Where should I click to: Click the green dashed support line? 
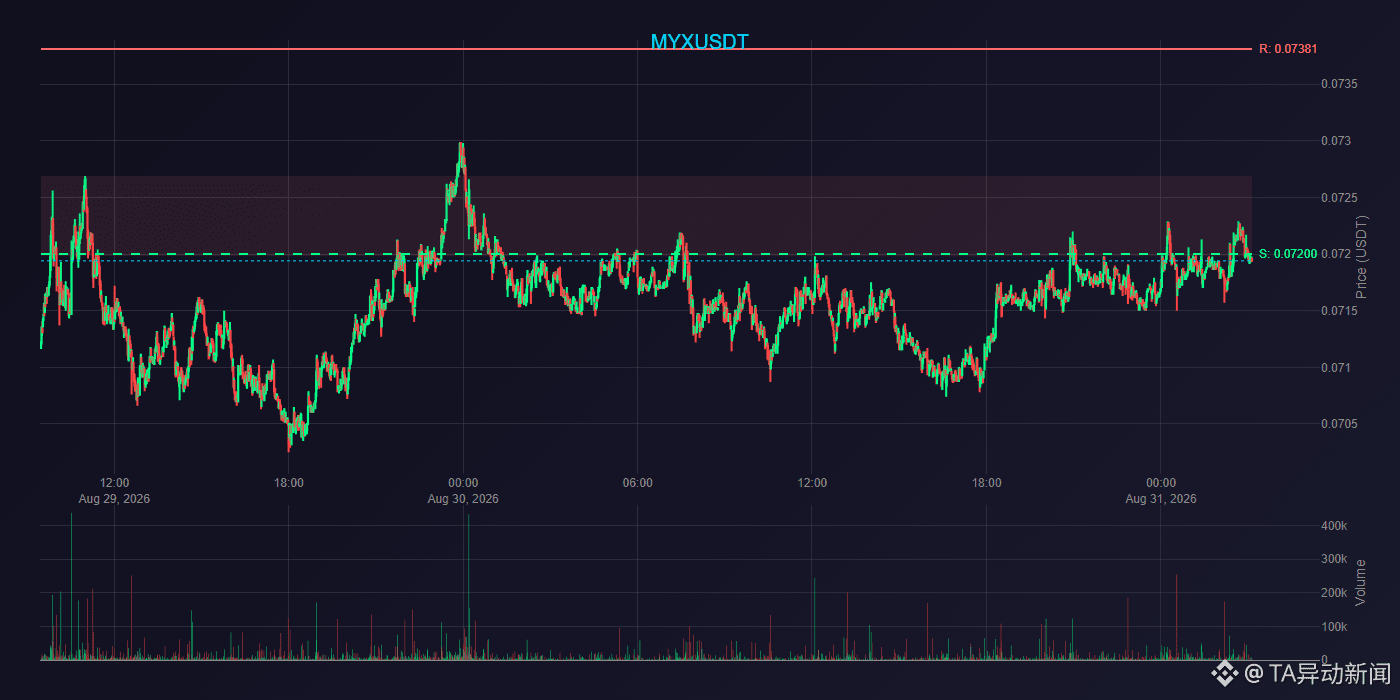pyautogui.click(x=646, y=254)
